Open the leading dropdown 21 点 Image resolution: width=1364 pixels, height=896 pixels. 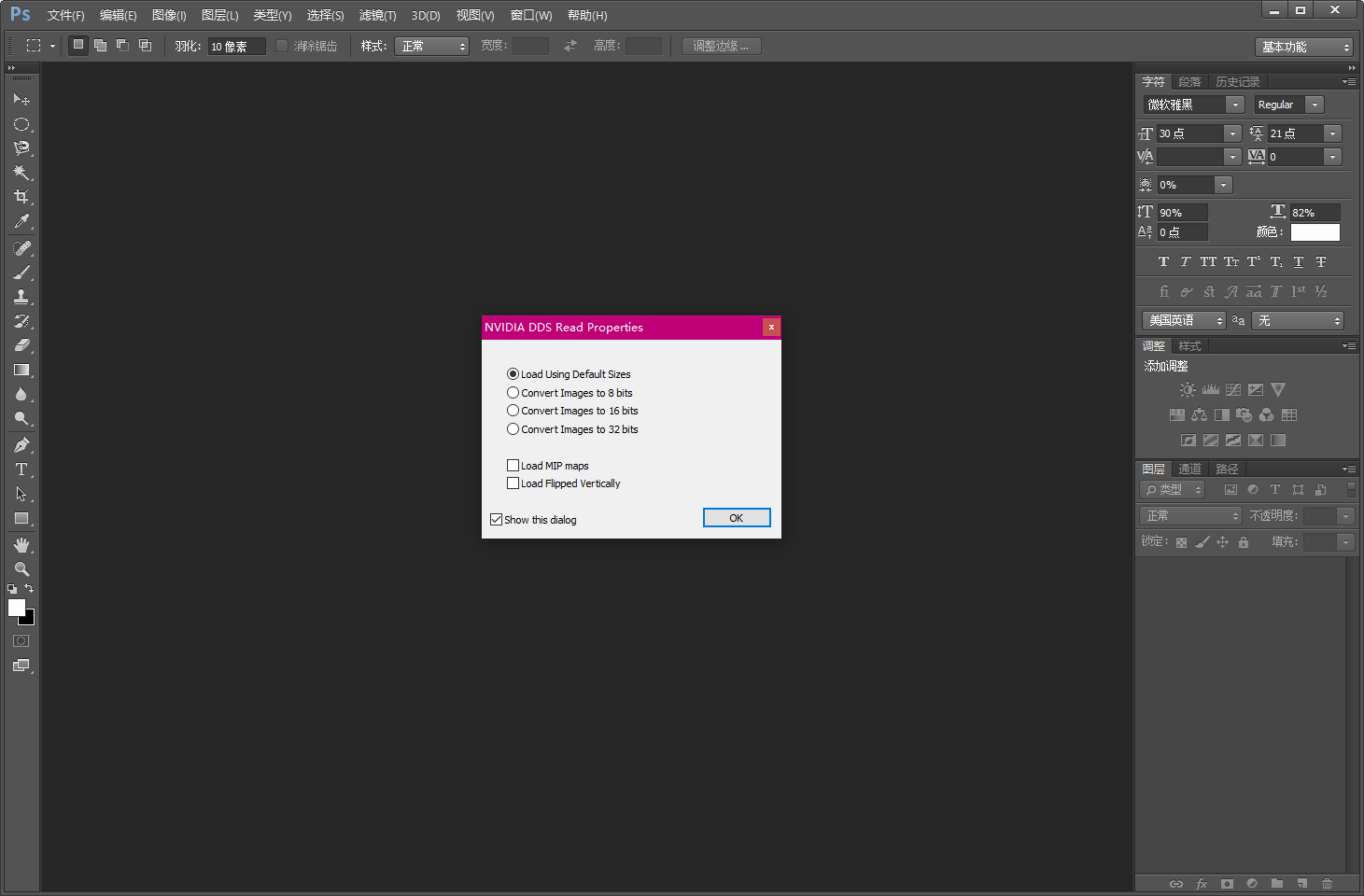tap(1332, 133)
